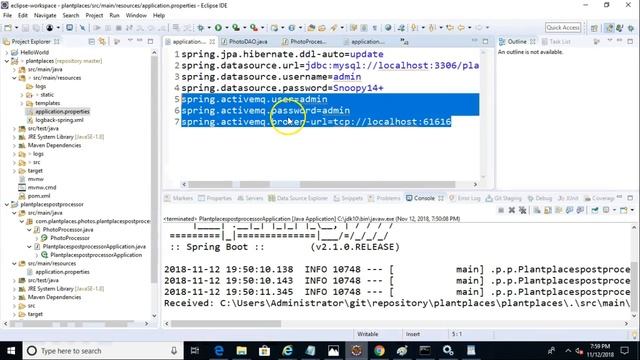This screenshot has height=360, width=640.
Task: Click the green Run button in toolbar
Action: point(218,28)
